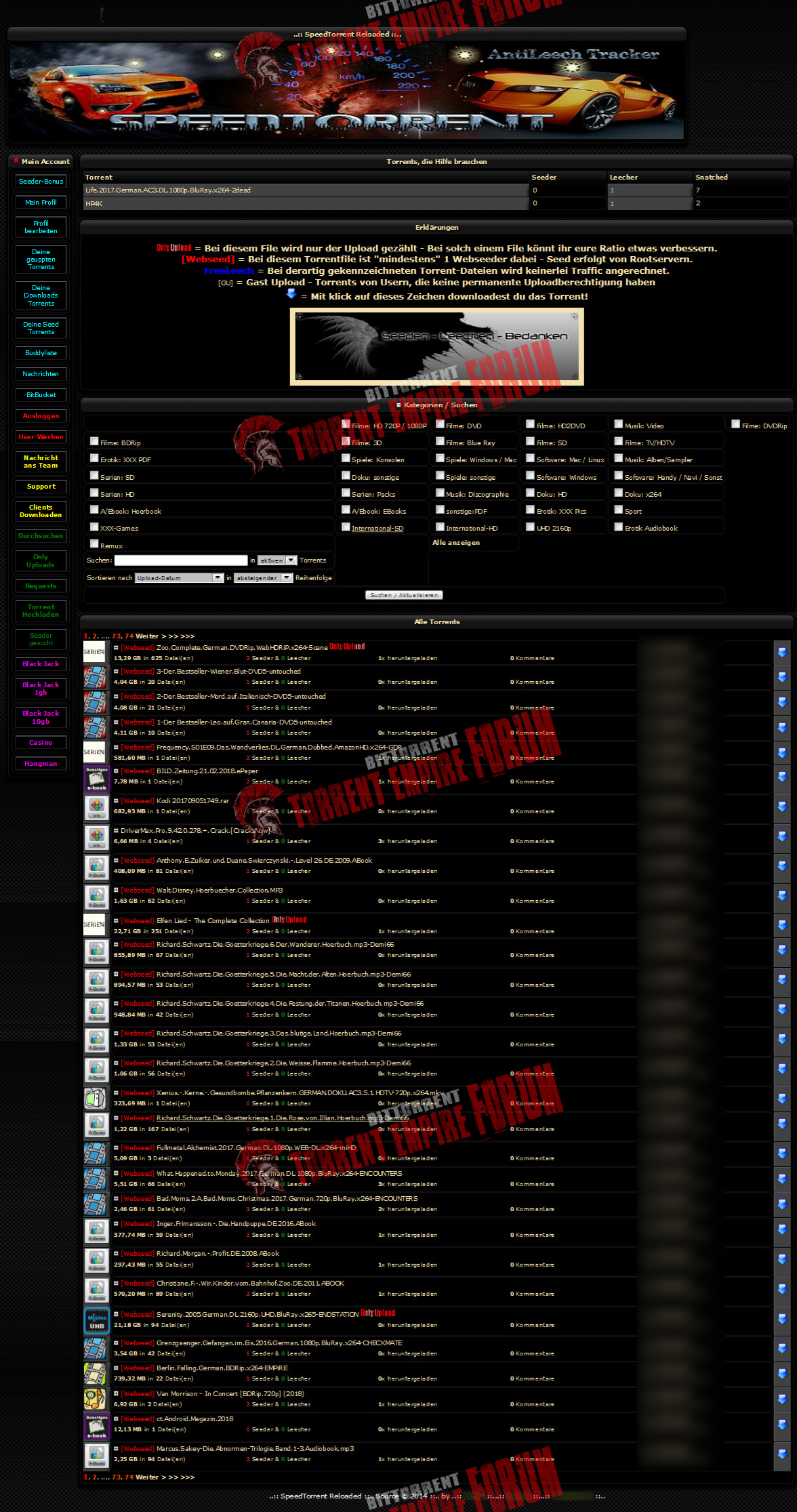Viewport: 797px width, 1512px height.
Task: Click e-book category icon of BILD.Zeitung row
Action: pyautogui.click(x=96, y=779)
